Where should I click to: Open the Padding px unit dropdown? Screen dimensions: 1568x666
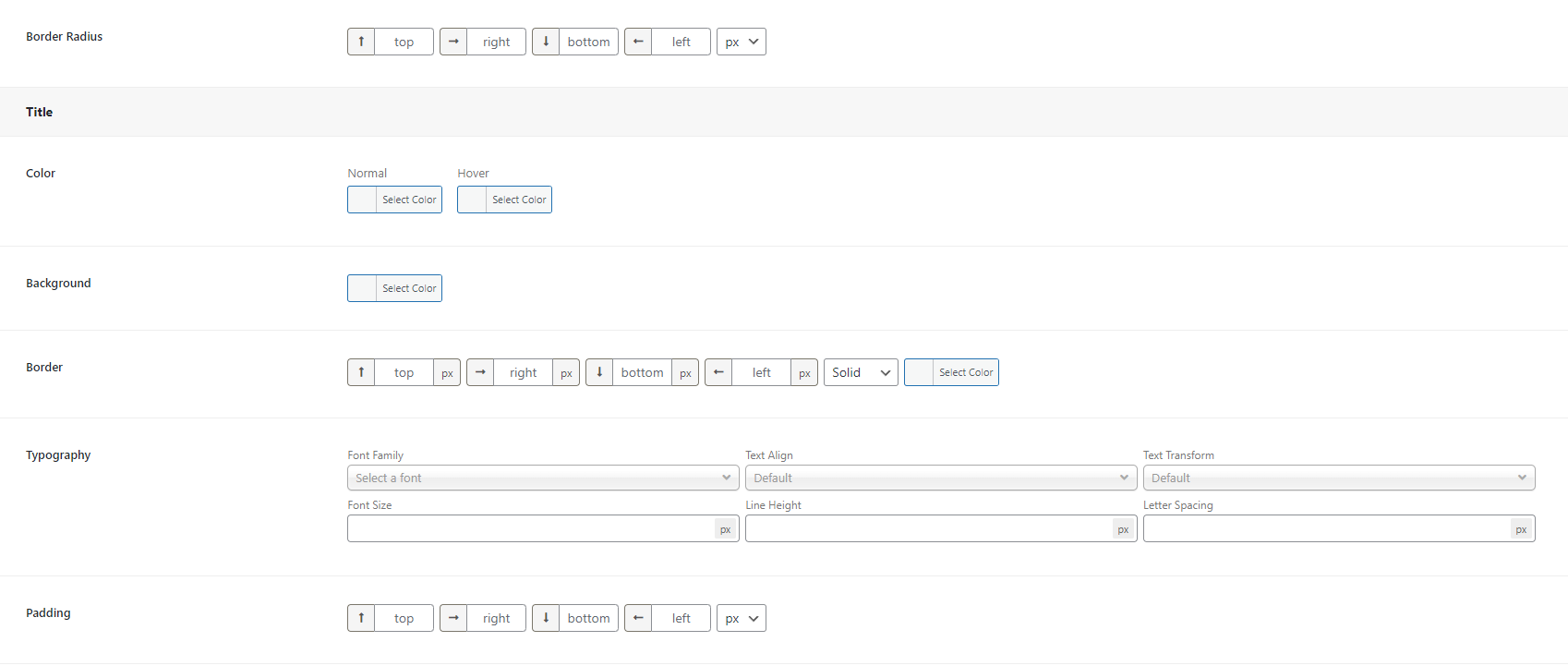[x=741, y=618]
